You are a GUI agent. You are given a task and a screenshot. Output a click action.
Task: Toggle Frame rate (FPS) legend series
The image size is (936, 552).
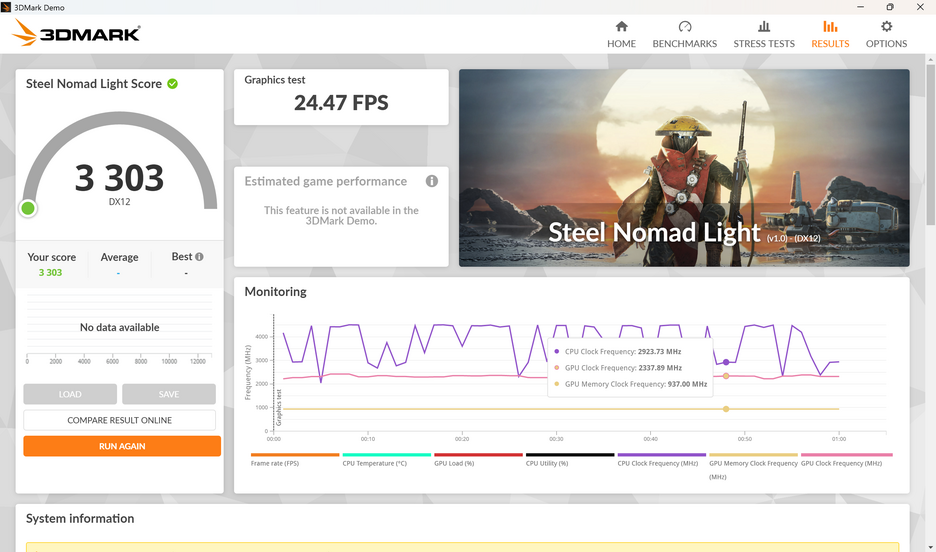tap(294, 460)
